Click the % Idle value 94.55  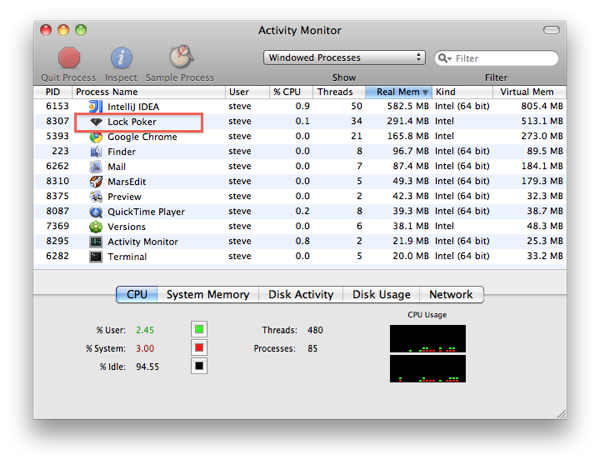(x=147, y=367)
